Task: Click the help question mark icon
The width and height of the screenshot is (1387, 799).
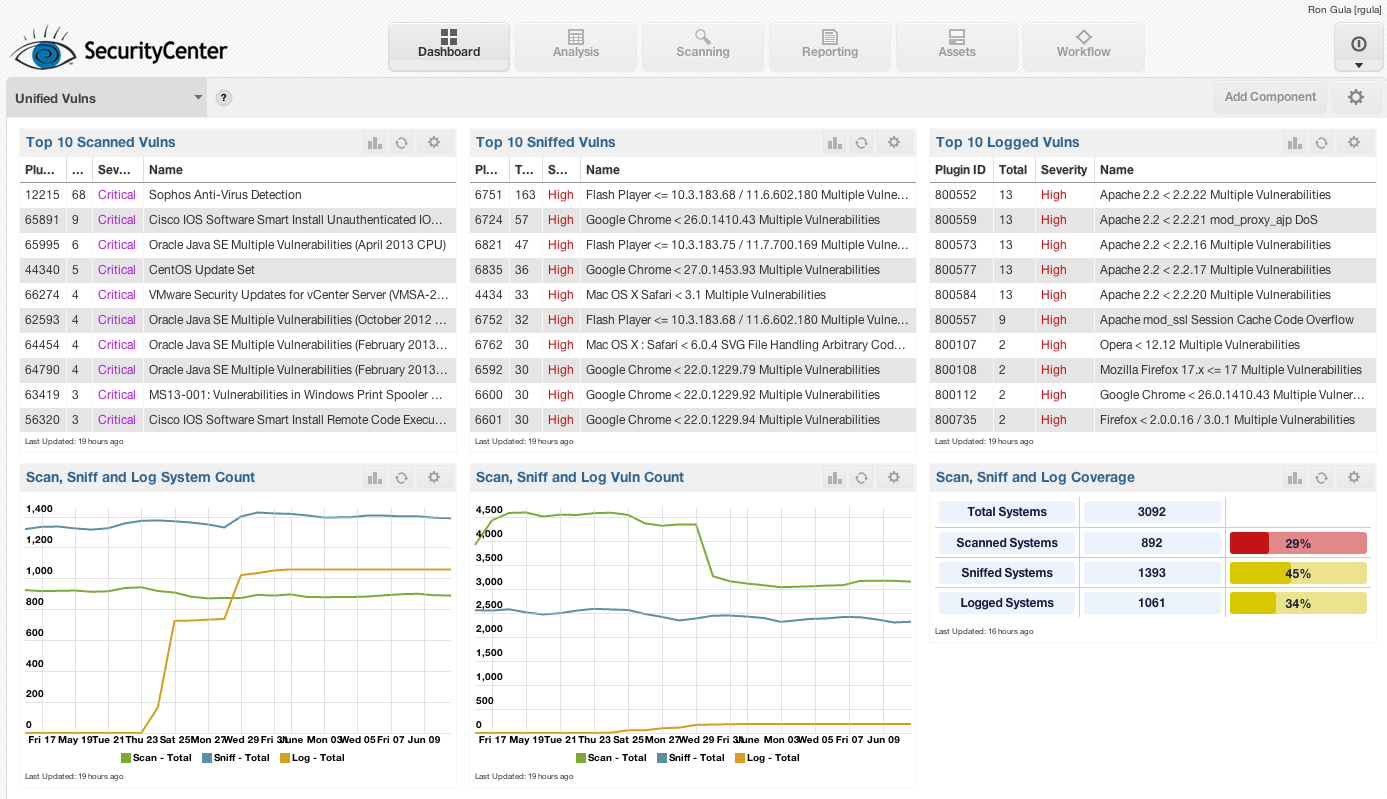Action: click(224, 98)
